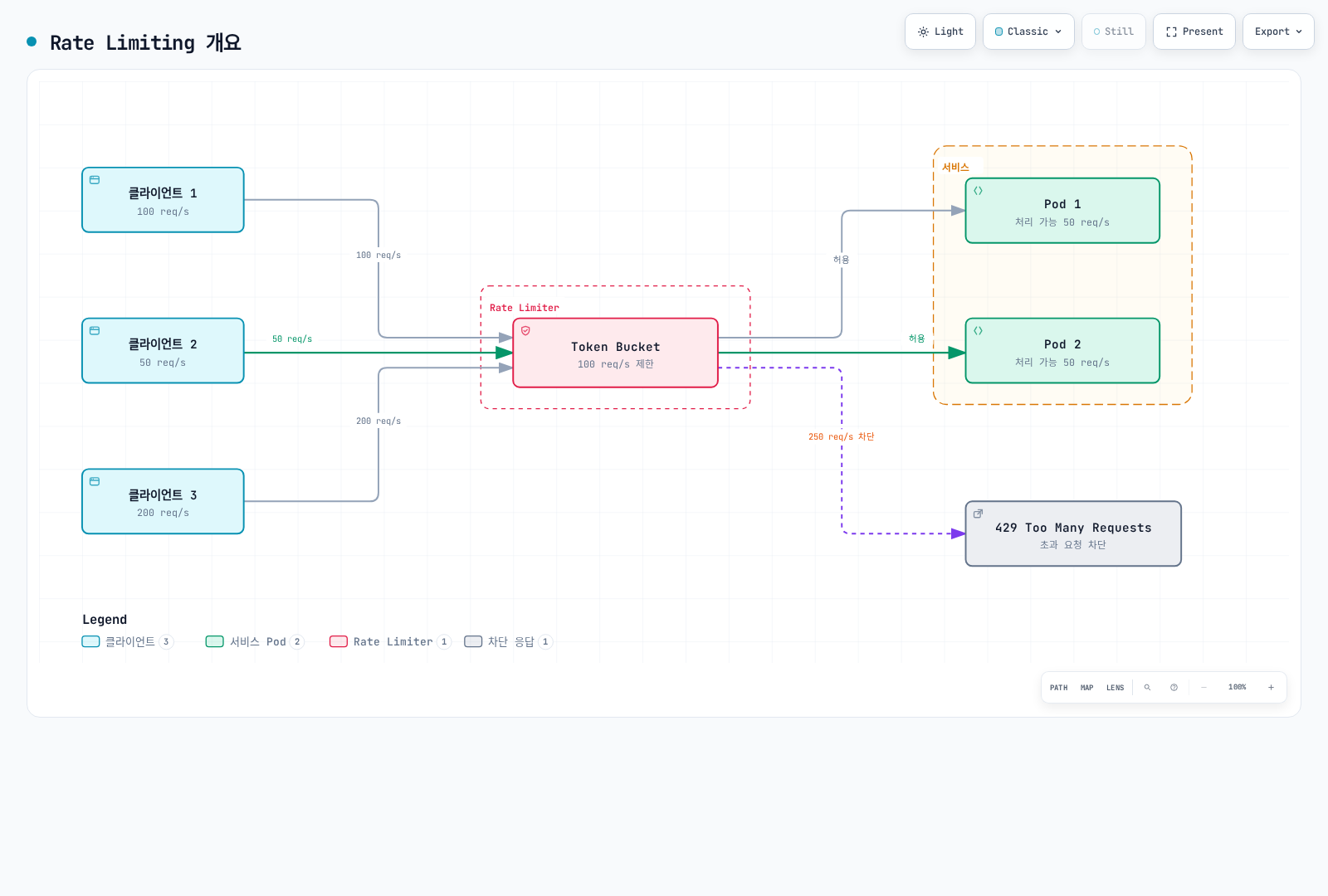Screen dimensions: 1328x896
Task: Zoom out with the minus icon
Action: click(1203, 688)
